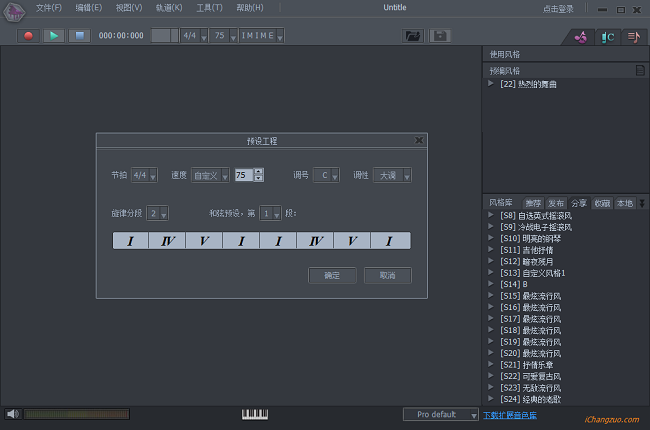650x430 pixels.
Task: Close the 预设工程 dialog with X
Action: click(x=419, y=141)
